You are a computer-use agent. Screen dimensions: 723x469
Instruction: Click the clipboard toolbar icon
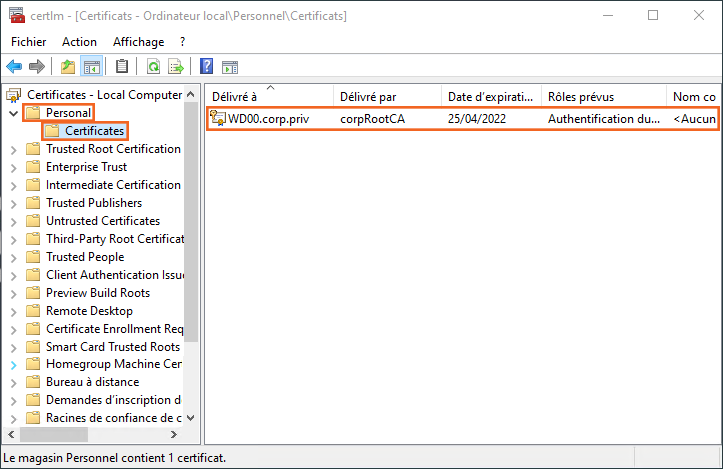point(122,67)
